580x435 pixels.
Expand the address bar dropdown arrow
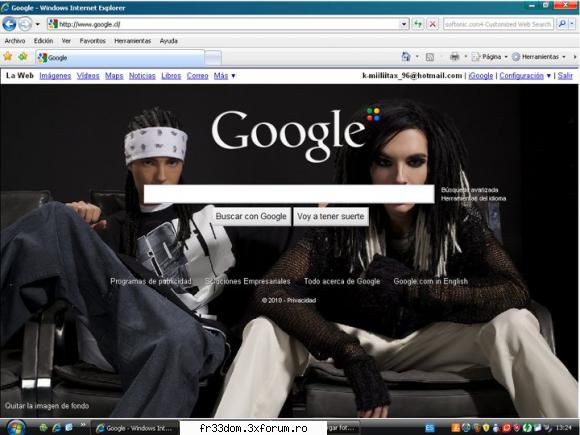(x=404, y=24)
